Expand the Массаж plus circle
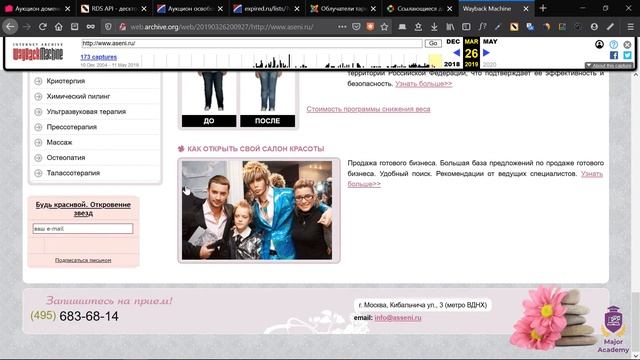The image size is (640, 360). [x=38, y=142]
